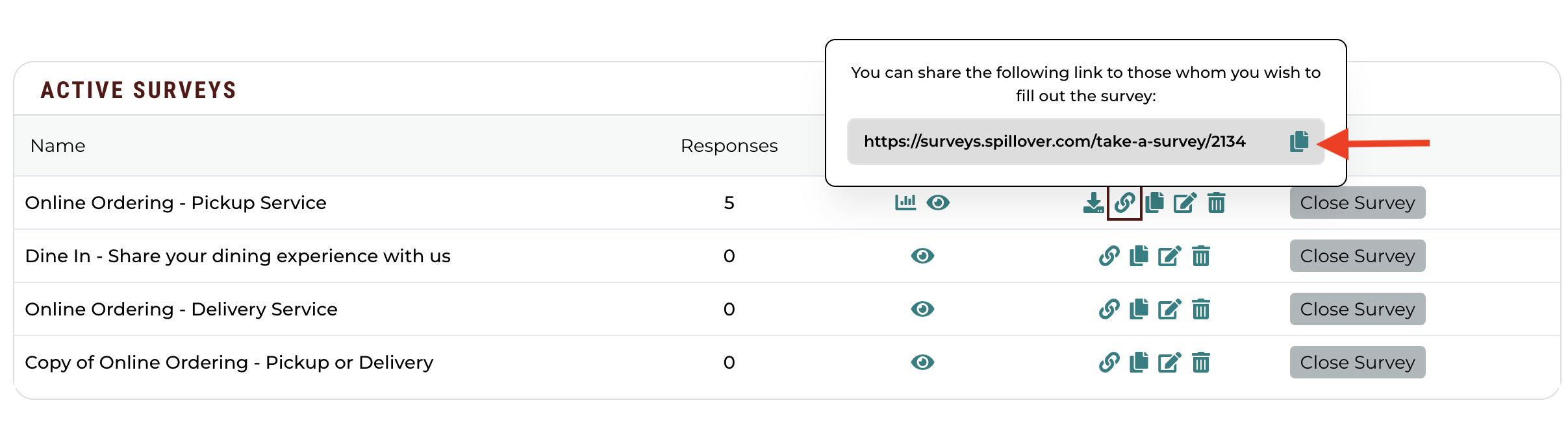1568x431 pixels.
Task: Get share link for Delivery Service survey
Action: (x=1109, y=309)
